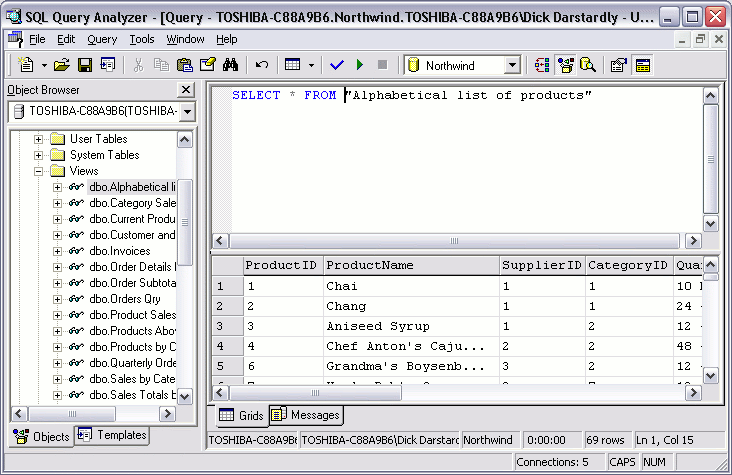Click the dbo.Product Sales view icon
Viewport: 732px width, 475px height.
point(76,315)
